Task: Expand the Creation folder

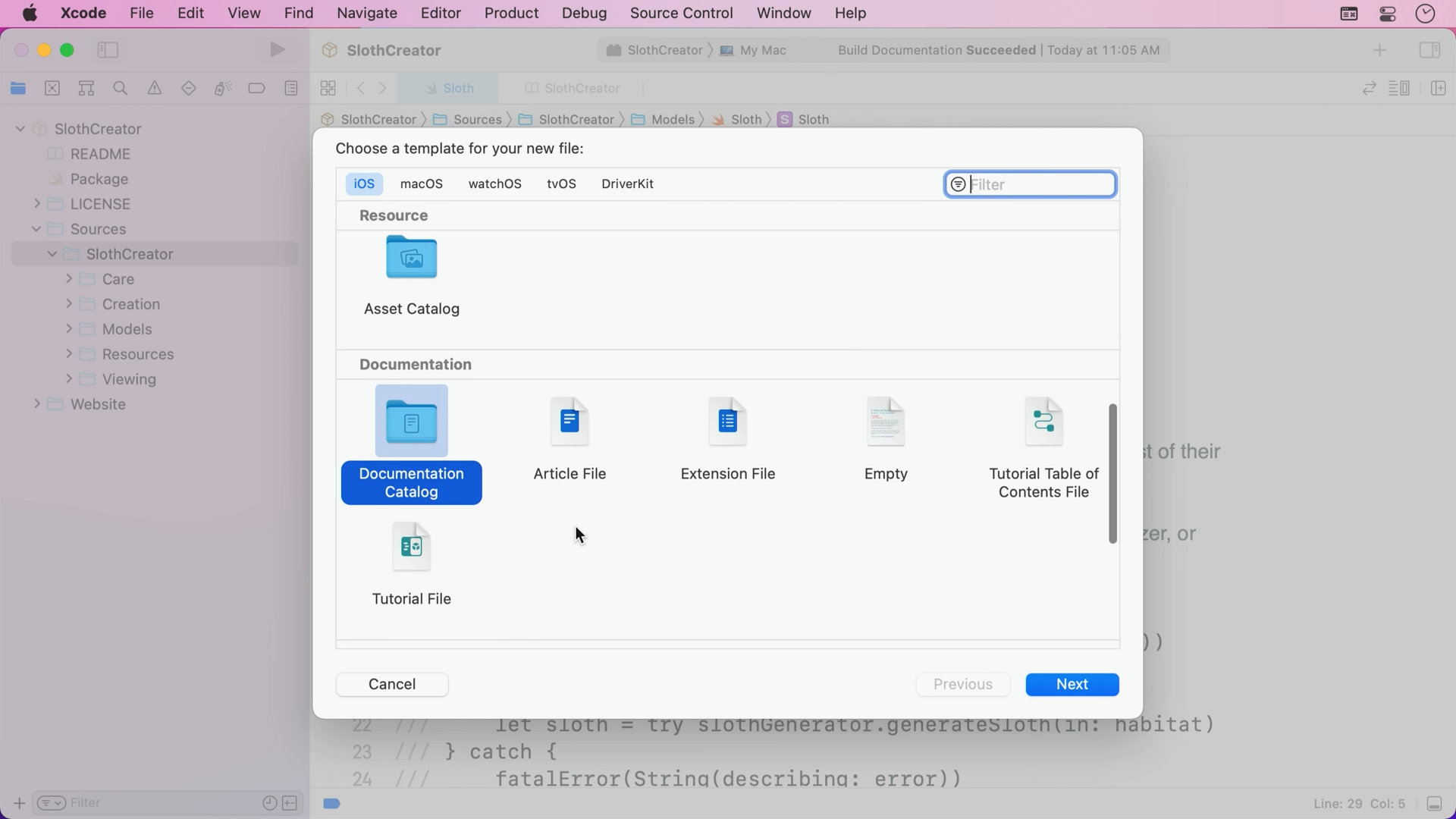Action: point(69,303)
